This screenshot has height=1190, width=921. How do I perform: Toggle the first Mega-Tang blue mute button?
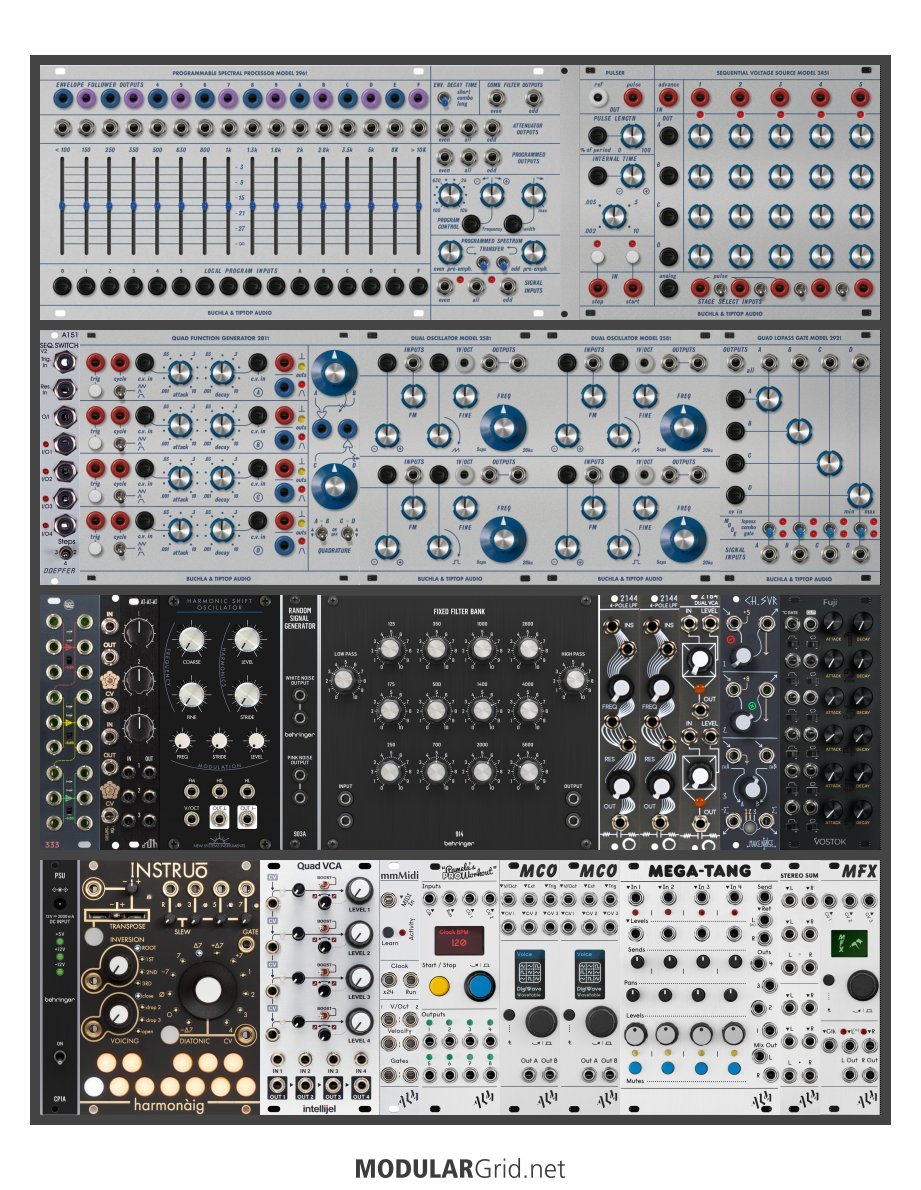click(635, 1068)
